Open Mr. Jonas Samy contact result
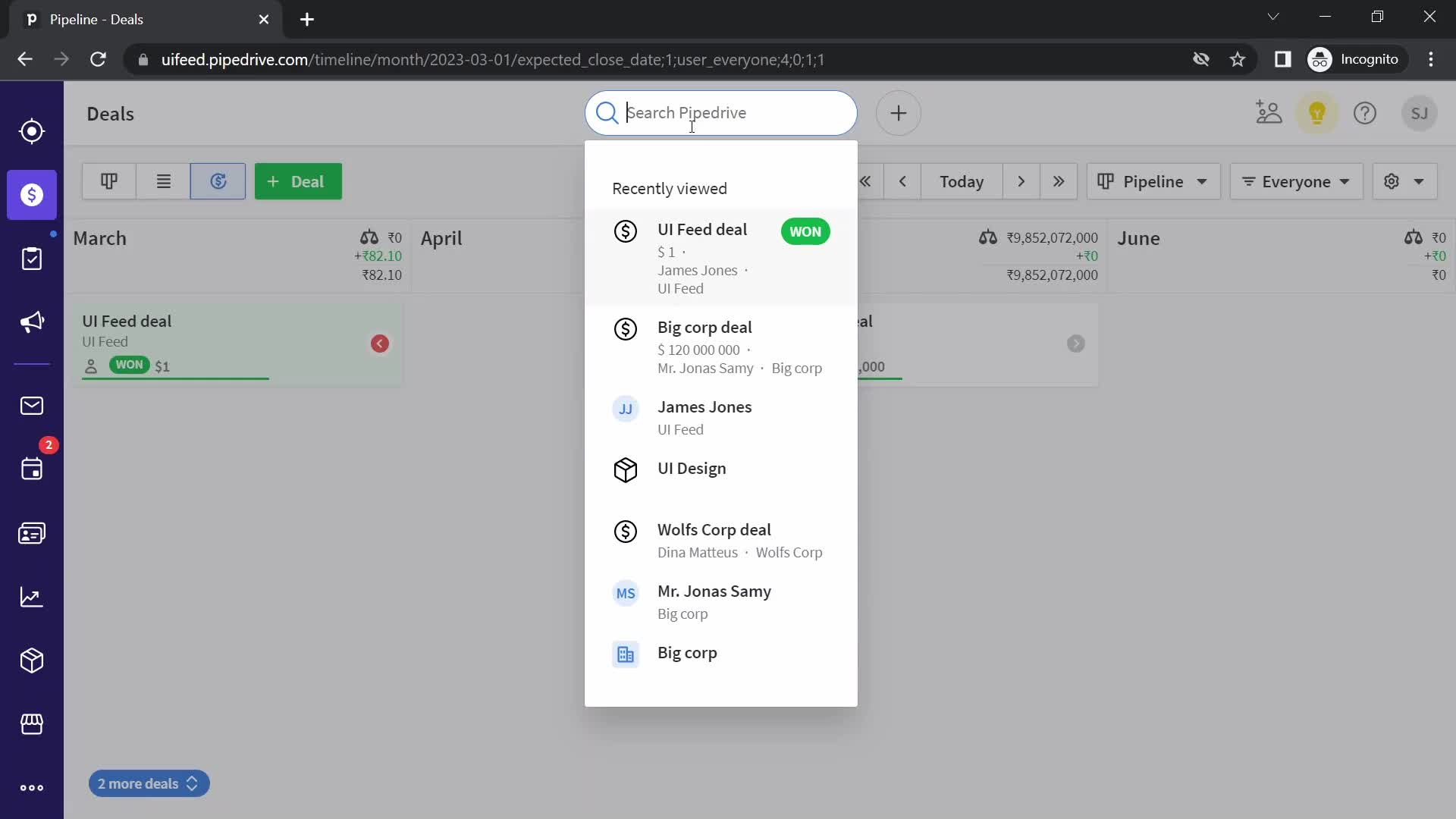 tap(720, 602)
